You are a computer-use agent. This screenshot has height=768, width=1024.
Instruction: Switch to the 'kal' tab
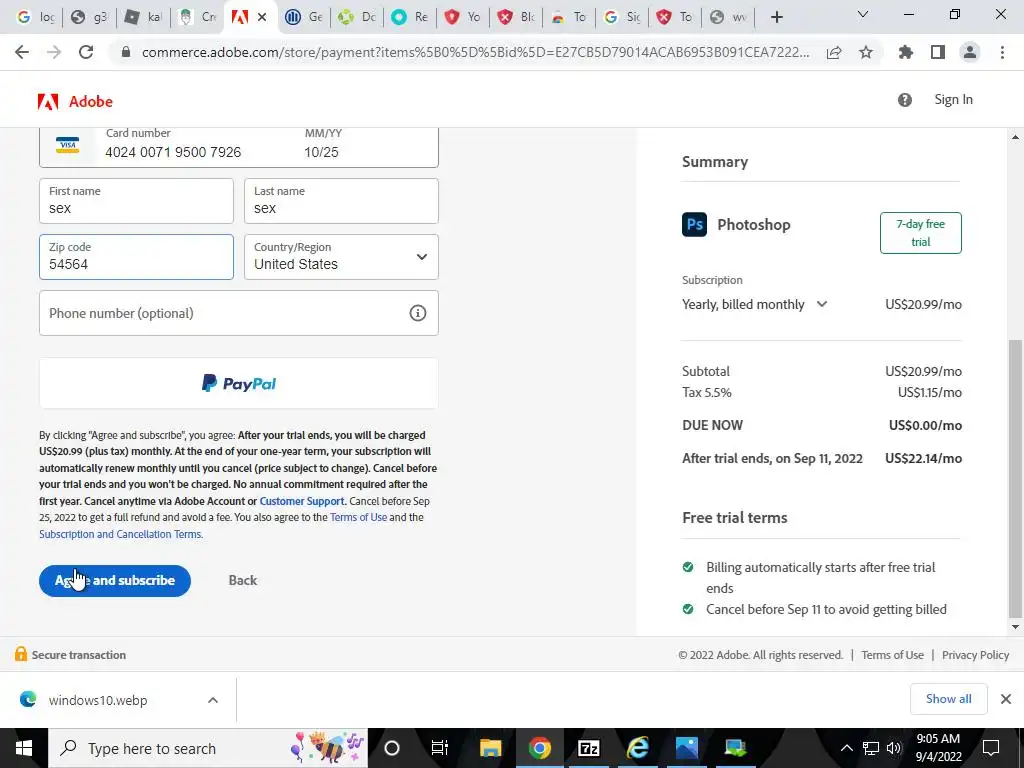click(144, 18)
